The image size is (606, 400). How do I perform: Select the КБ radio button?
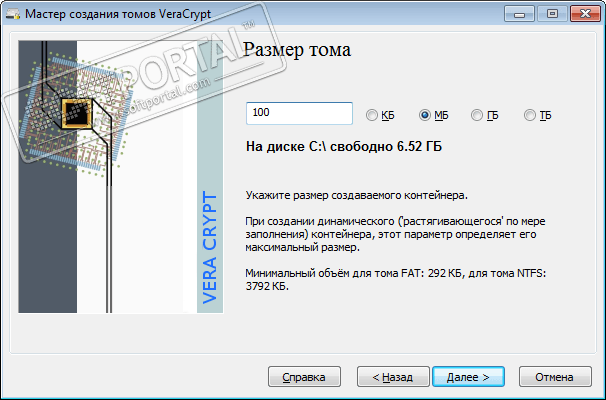click(x=380, y=115)
